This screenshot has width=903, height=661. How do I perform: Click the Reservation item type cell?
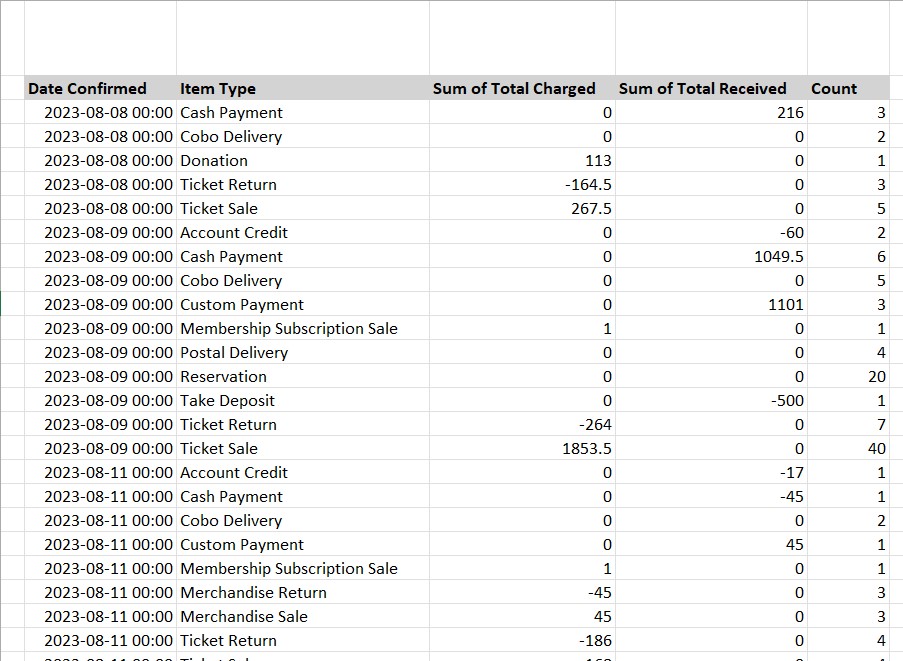(x=302, y=377)
